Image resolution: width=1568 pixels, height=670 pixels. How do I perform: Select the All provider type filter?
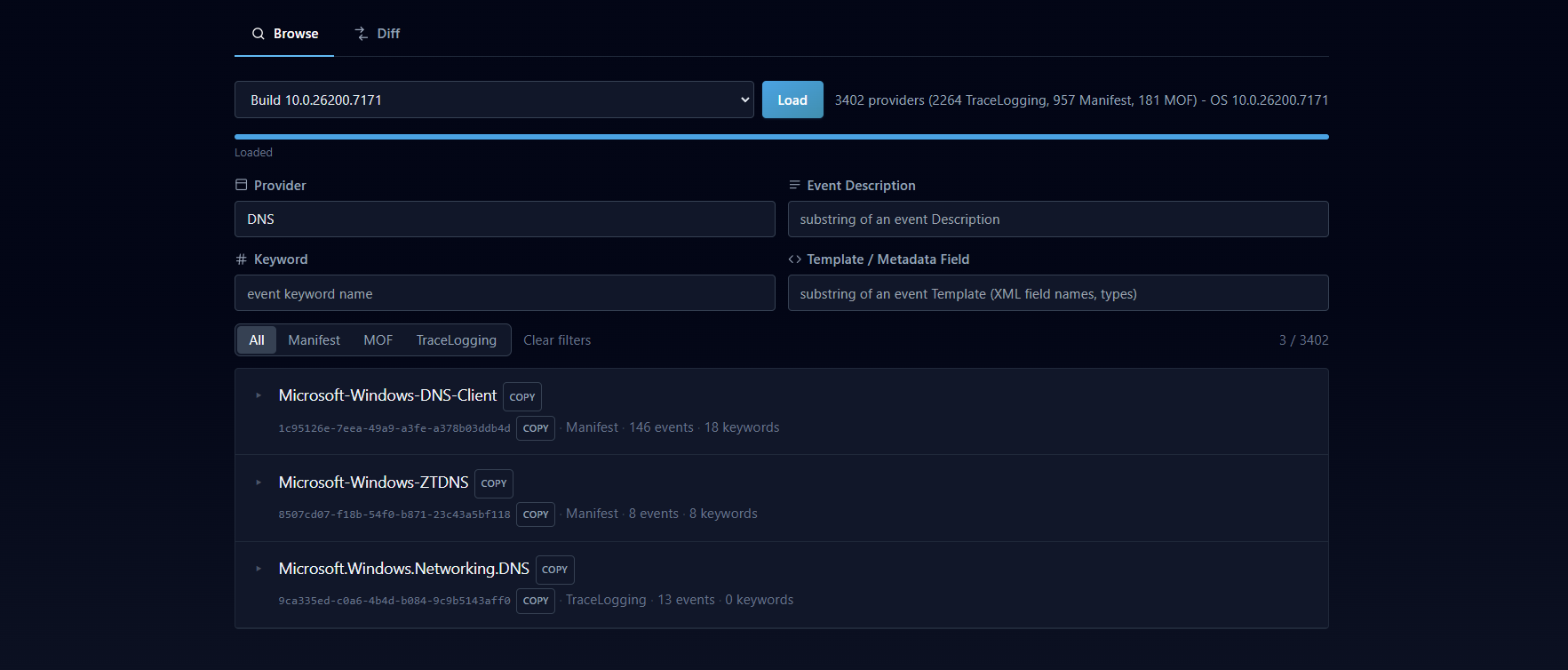point(257,340)
